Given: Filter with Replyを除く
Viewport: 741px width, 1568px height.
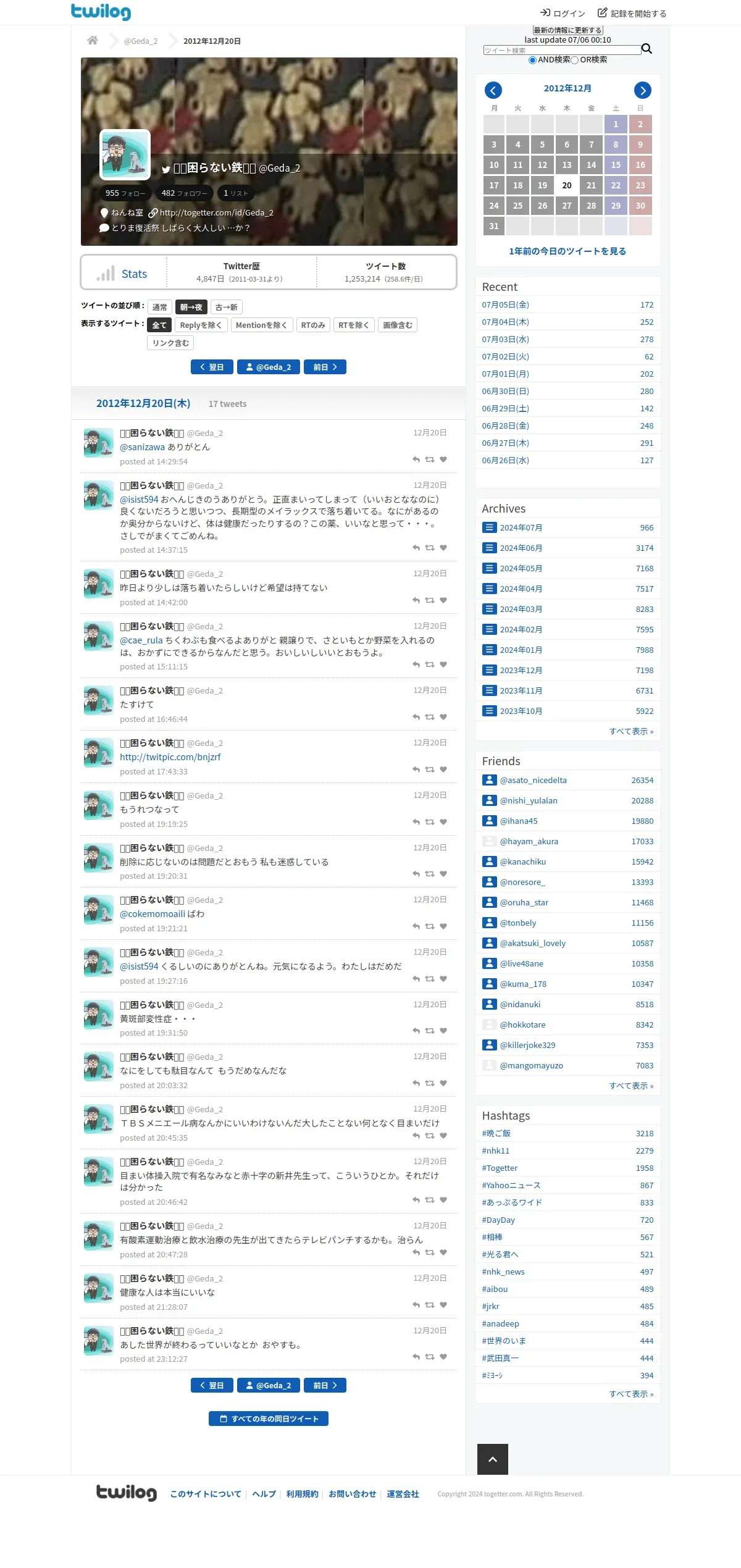Looking at the screenshot, I should point(201,325).
